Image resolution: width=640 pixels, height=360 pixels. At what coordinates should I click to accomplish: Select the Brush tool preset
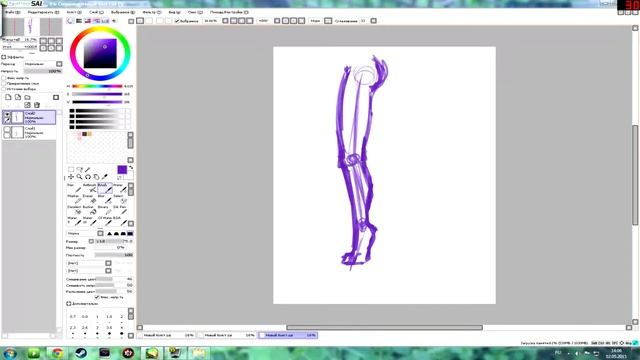coord(104,188)
